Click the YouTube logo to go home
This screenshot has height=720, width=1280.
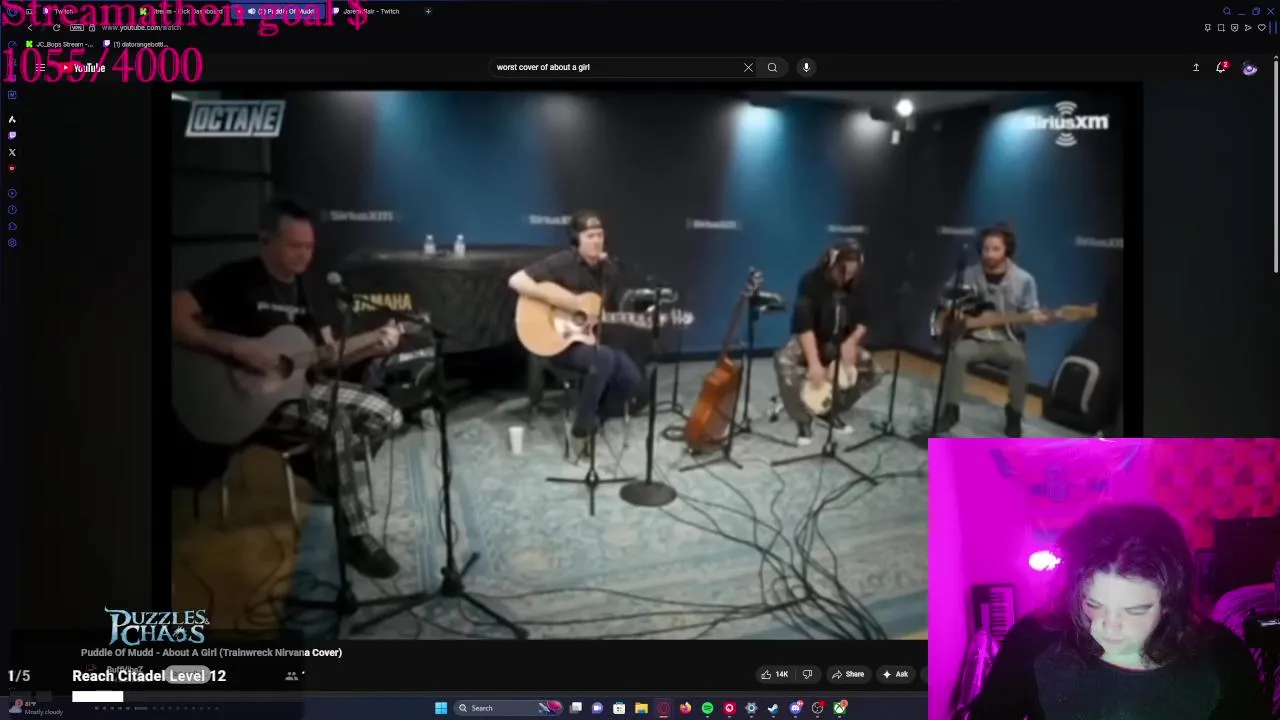coord(83,68)
